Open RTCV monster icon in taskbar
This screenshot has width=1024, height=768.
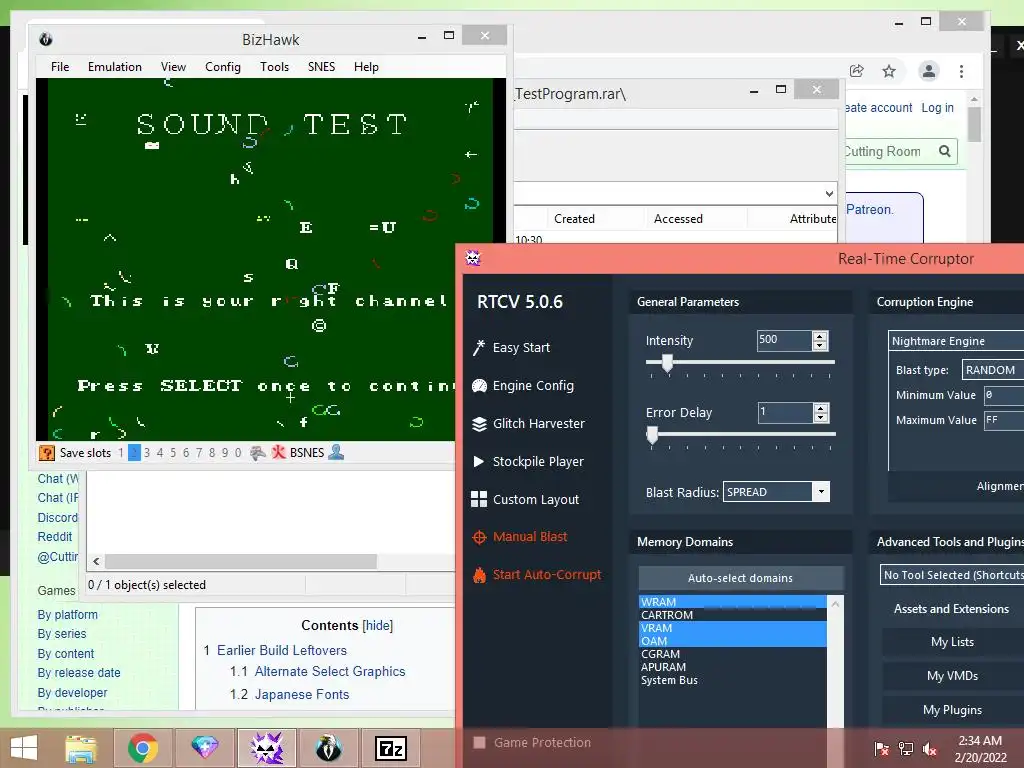tap(266, 748)
